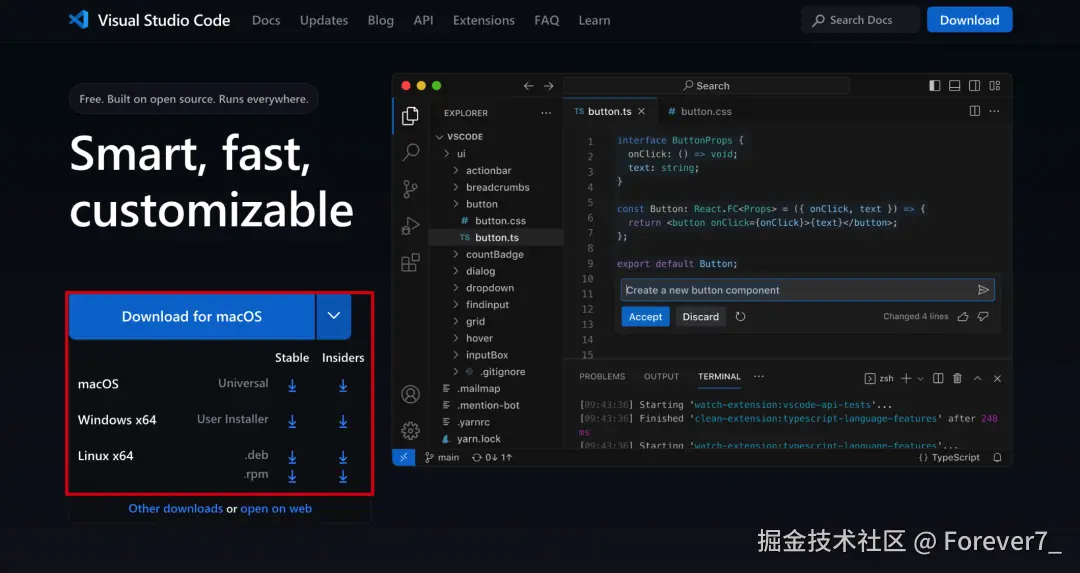Regenerate the inline chat response icon
The width and height of the screenshot is (1080, 573).
point(740,317)
